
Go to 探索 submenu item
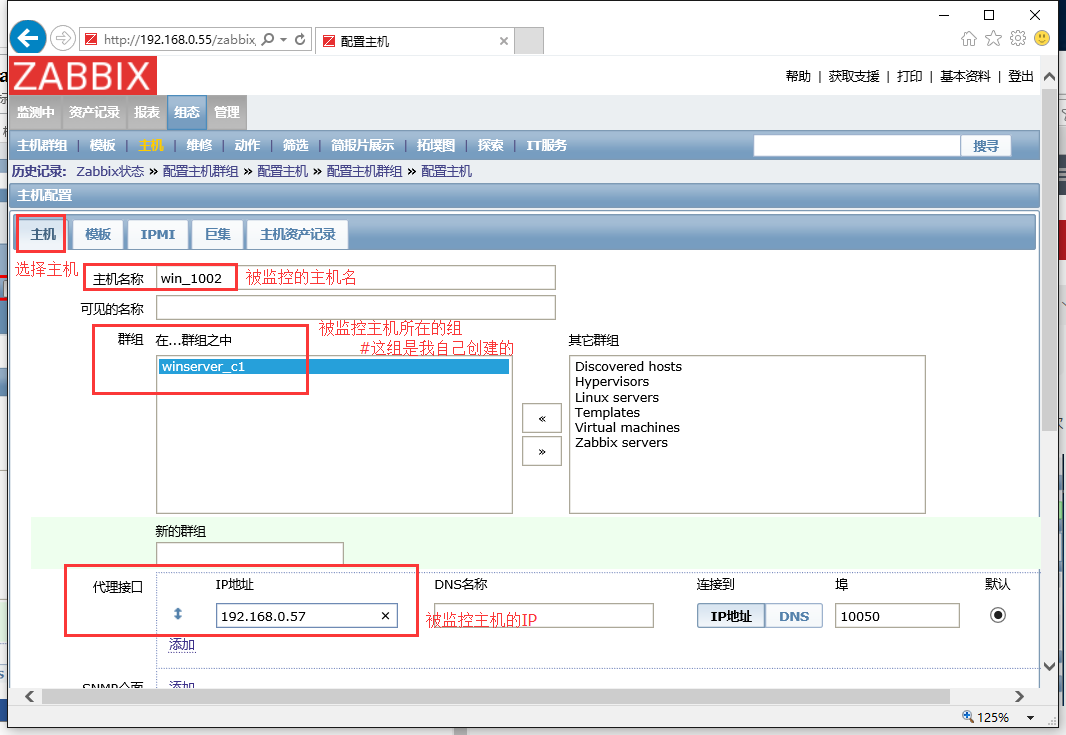pyautogui.click(x=491, y=146)
